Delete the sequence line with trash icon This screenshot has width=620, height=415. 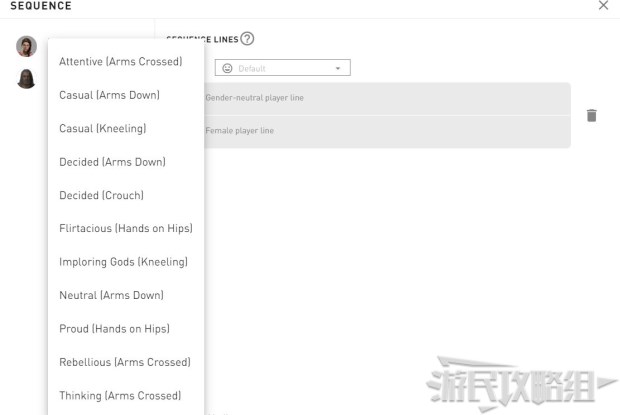pos(592,115)
